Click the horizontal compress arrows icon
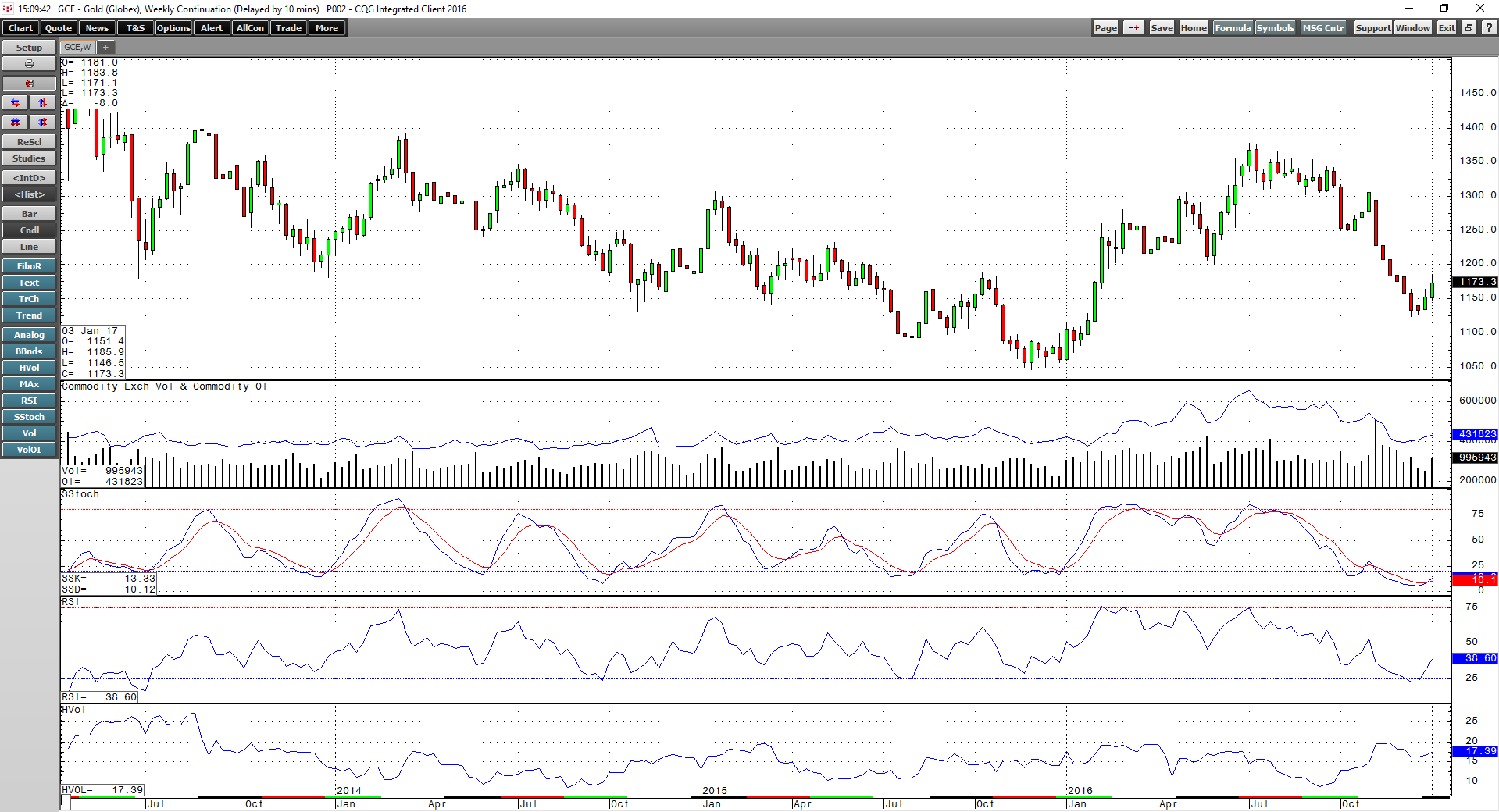This screenshot has height=812, width=1499. click(16, 123)
